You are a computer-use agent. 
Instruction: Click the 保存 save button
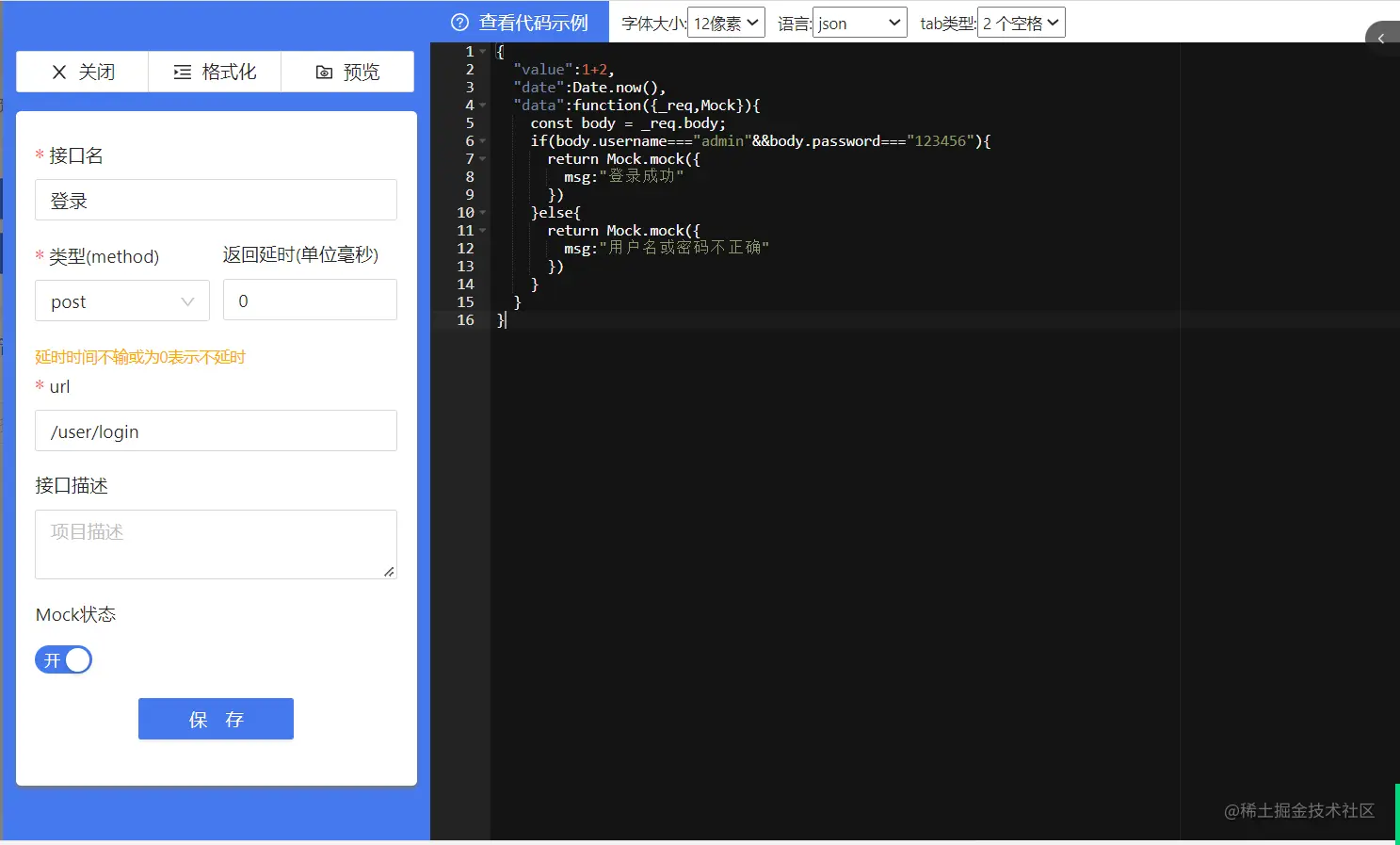click(216, 719)
